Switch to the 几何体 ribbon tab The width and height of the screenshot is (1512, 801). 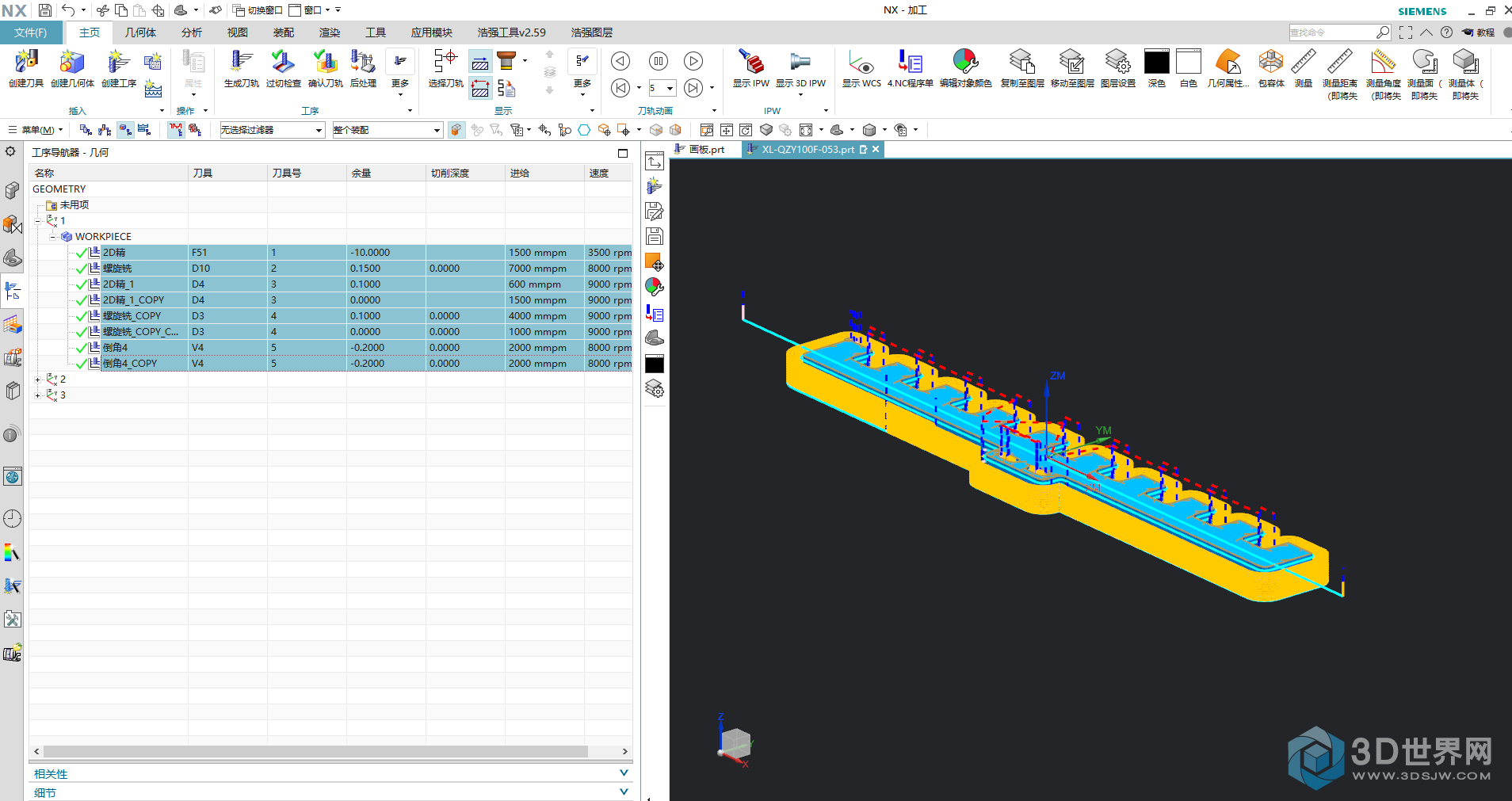click(140, 32)
